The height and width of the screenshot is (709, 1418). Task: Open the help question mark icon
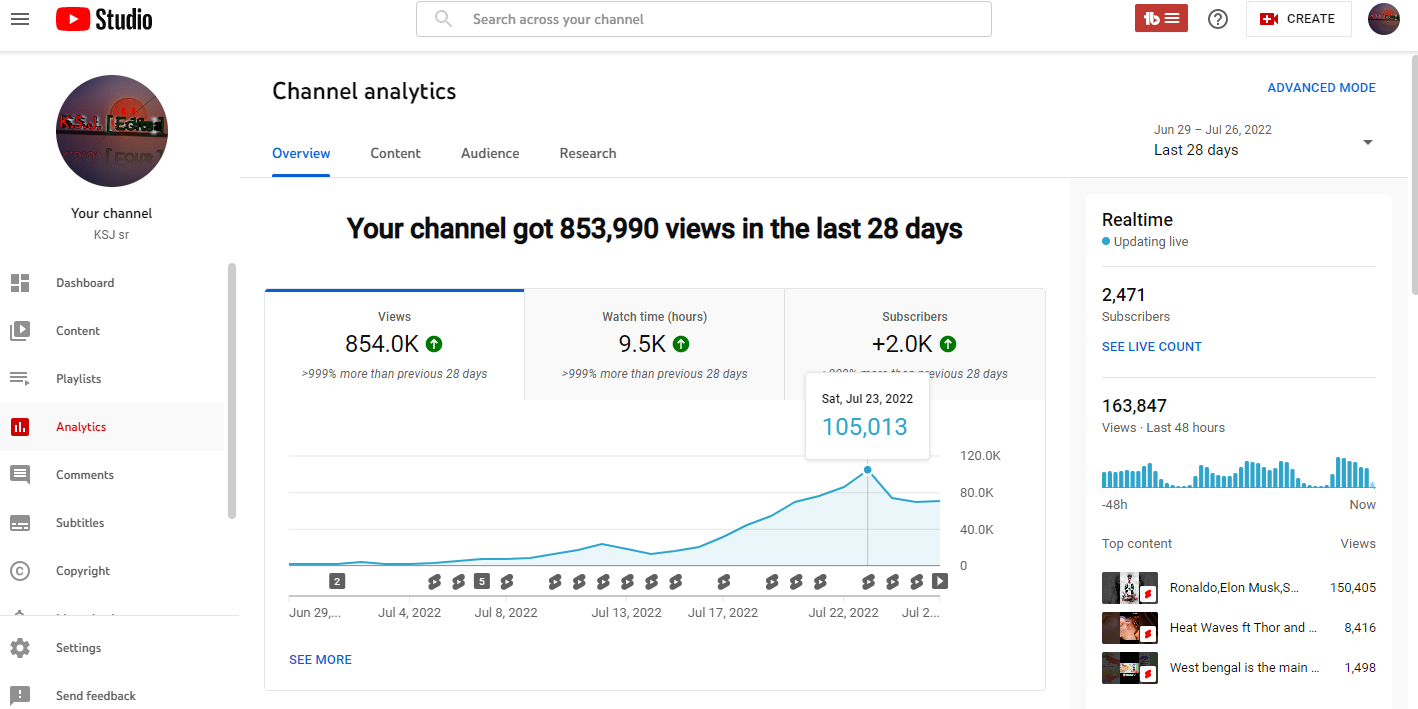(1217, 19)
